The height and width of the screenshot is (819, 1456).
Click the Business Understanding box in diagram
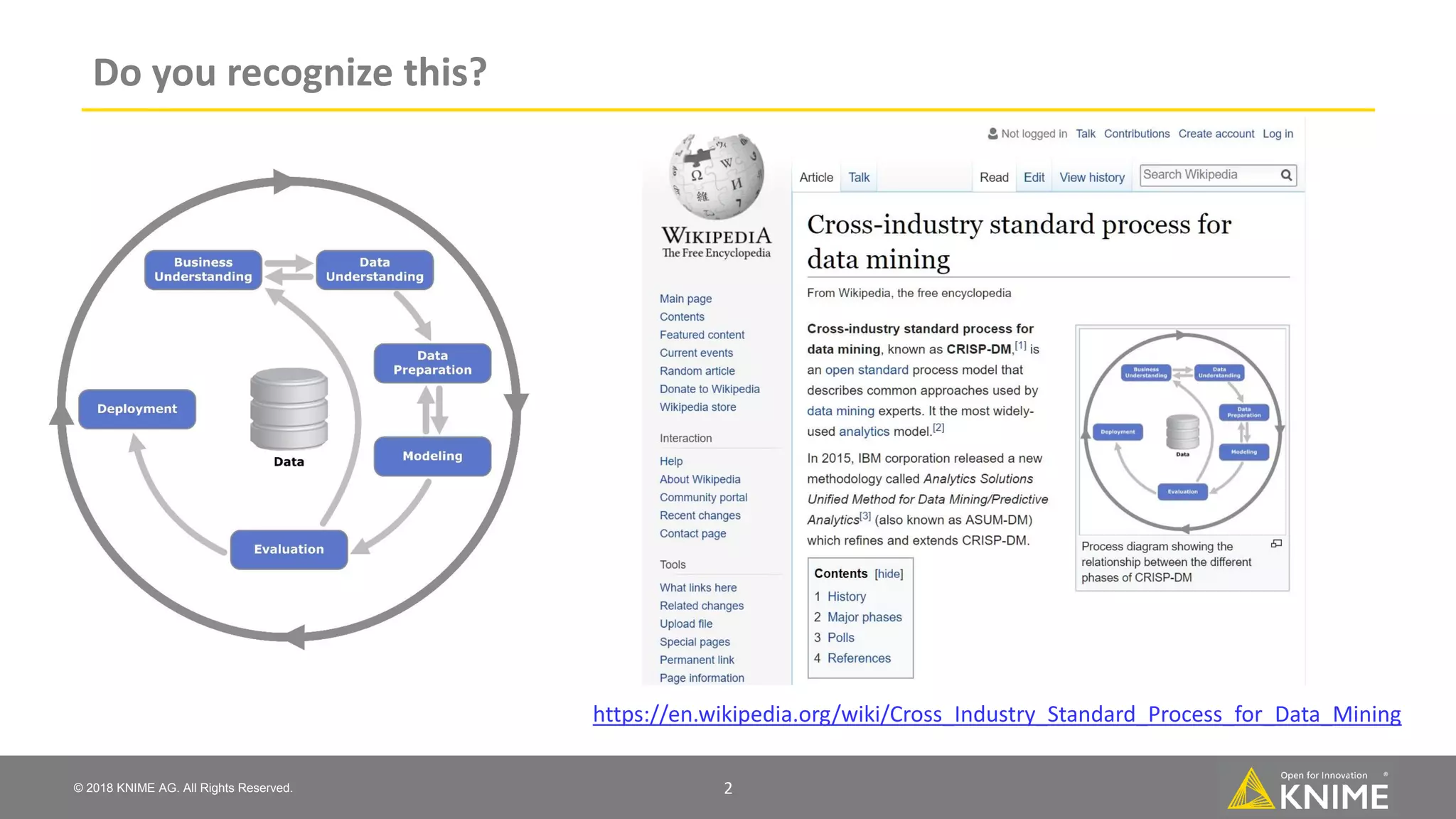[x=203, y=269]
